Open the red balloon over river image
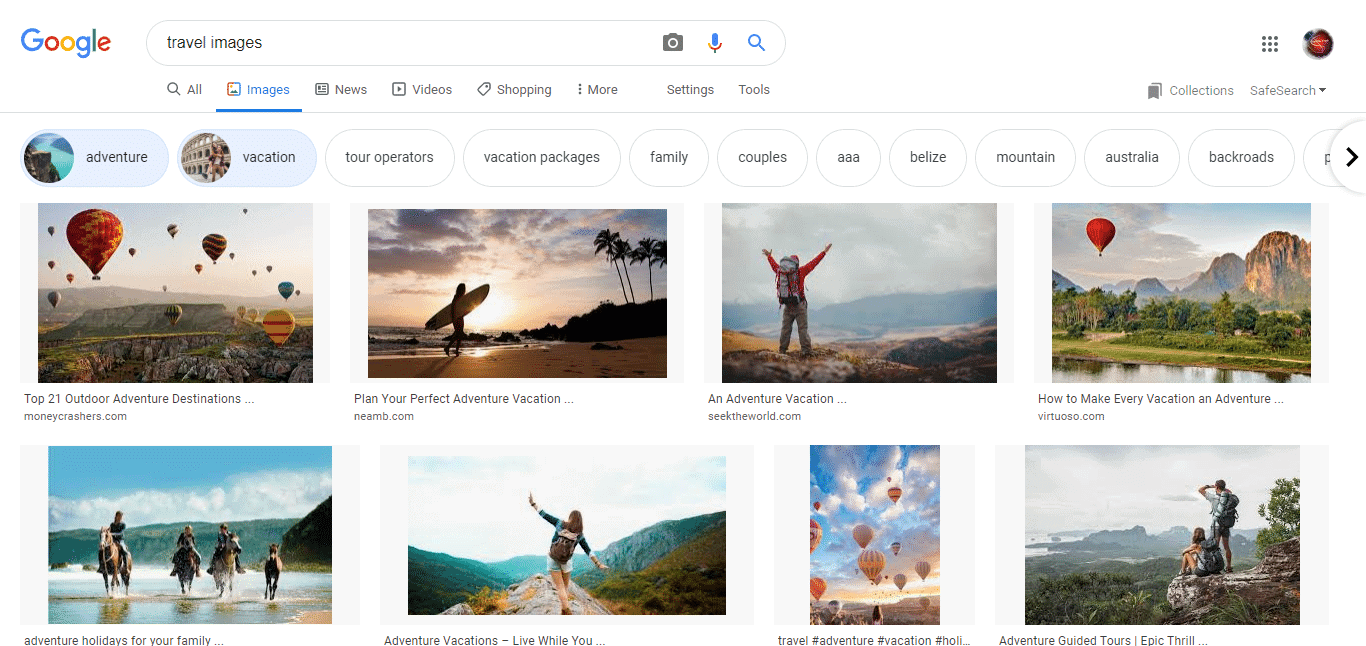 [1181, 293]
